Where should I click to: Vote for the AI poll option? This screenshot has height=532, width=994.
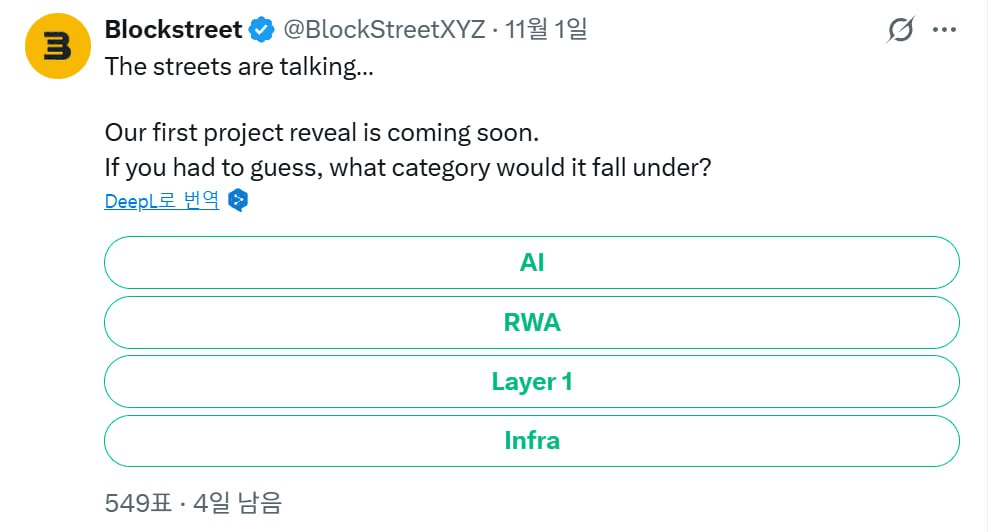(531, 263)
